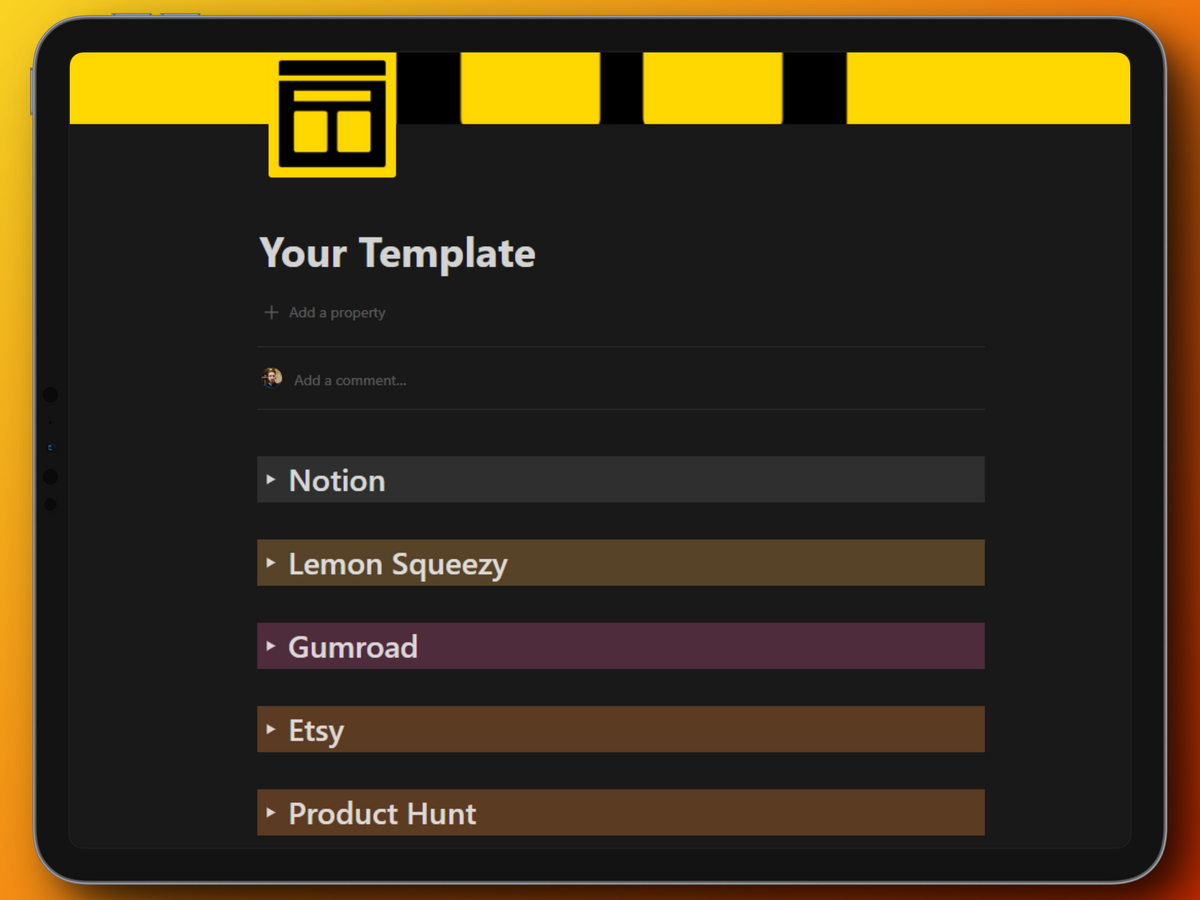The width and height of the screenshot is (1200, 900).
Task: Click the Add a property label
Action: (337, 313)
